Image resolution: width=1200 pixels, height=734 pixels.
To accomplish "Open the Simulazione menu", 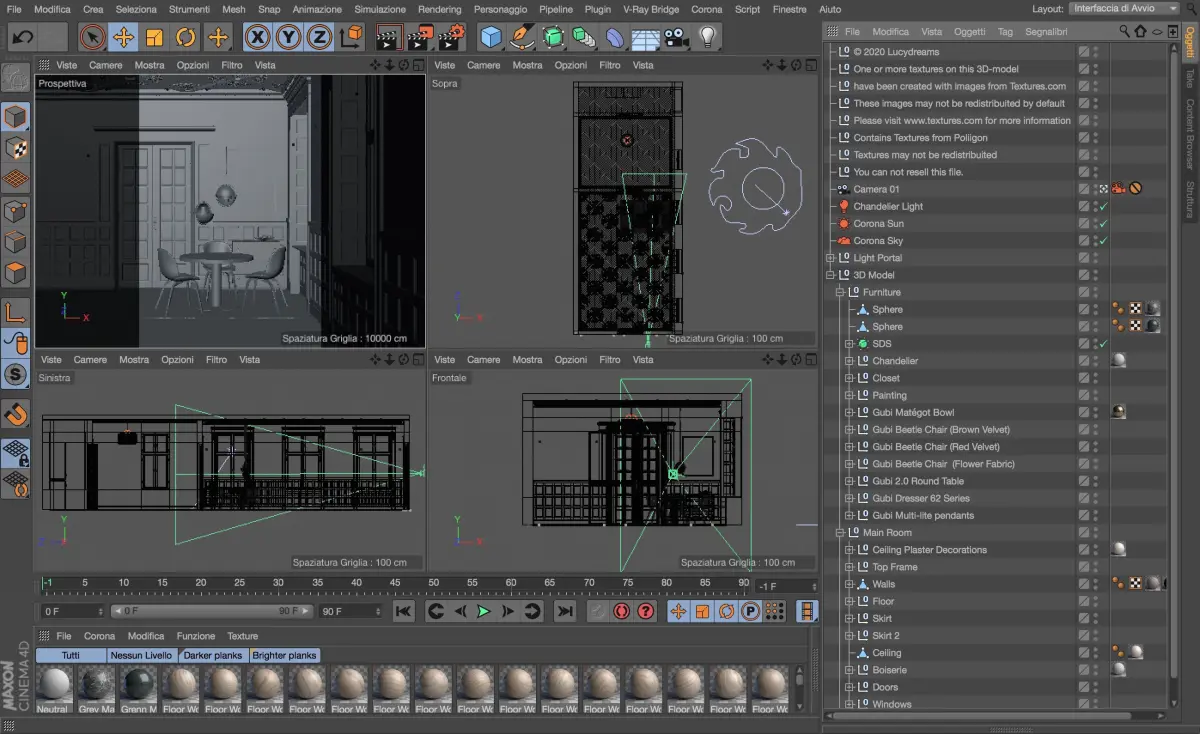I will click(x=380, y=9).
